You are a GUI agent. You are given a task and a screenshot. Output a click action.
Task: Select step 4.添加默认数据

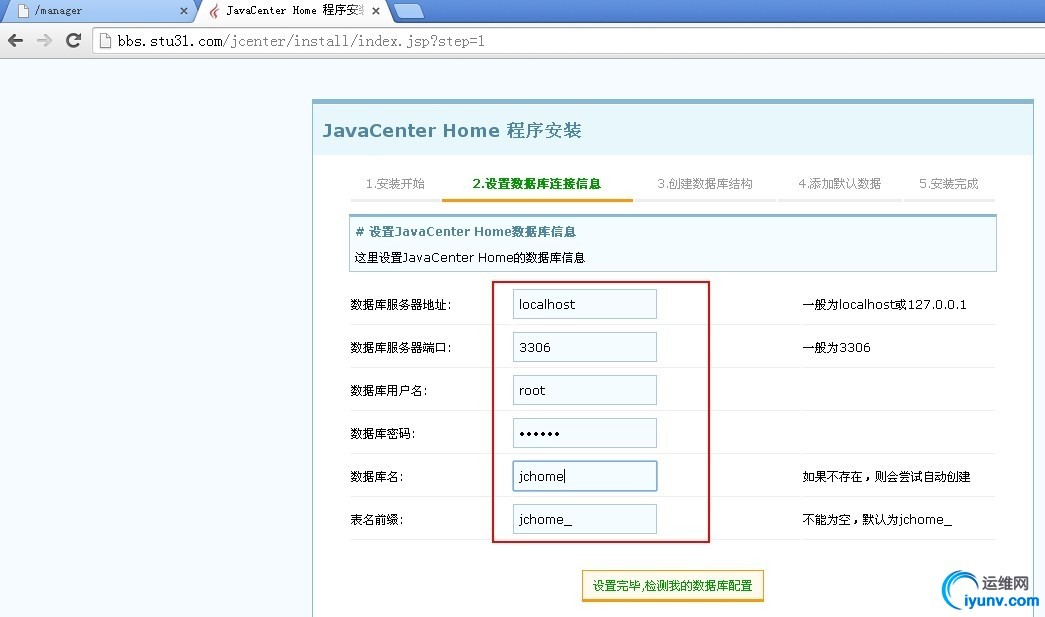840,184
